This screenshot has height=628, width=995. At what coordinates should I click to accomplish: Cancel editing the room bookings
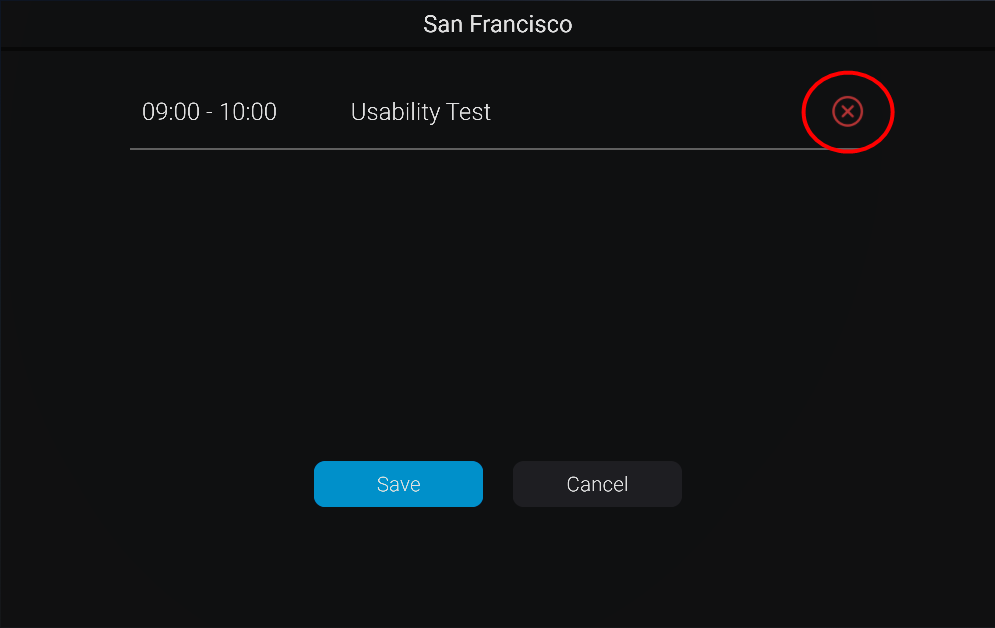click(597, 484)
